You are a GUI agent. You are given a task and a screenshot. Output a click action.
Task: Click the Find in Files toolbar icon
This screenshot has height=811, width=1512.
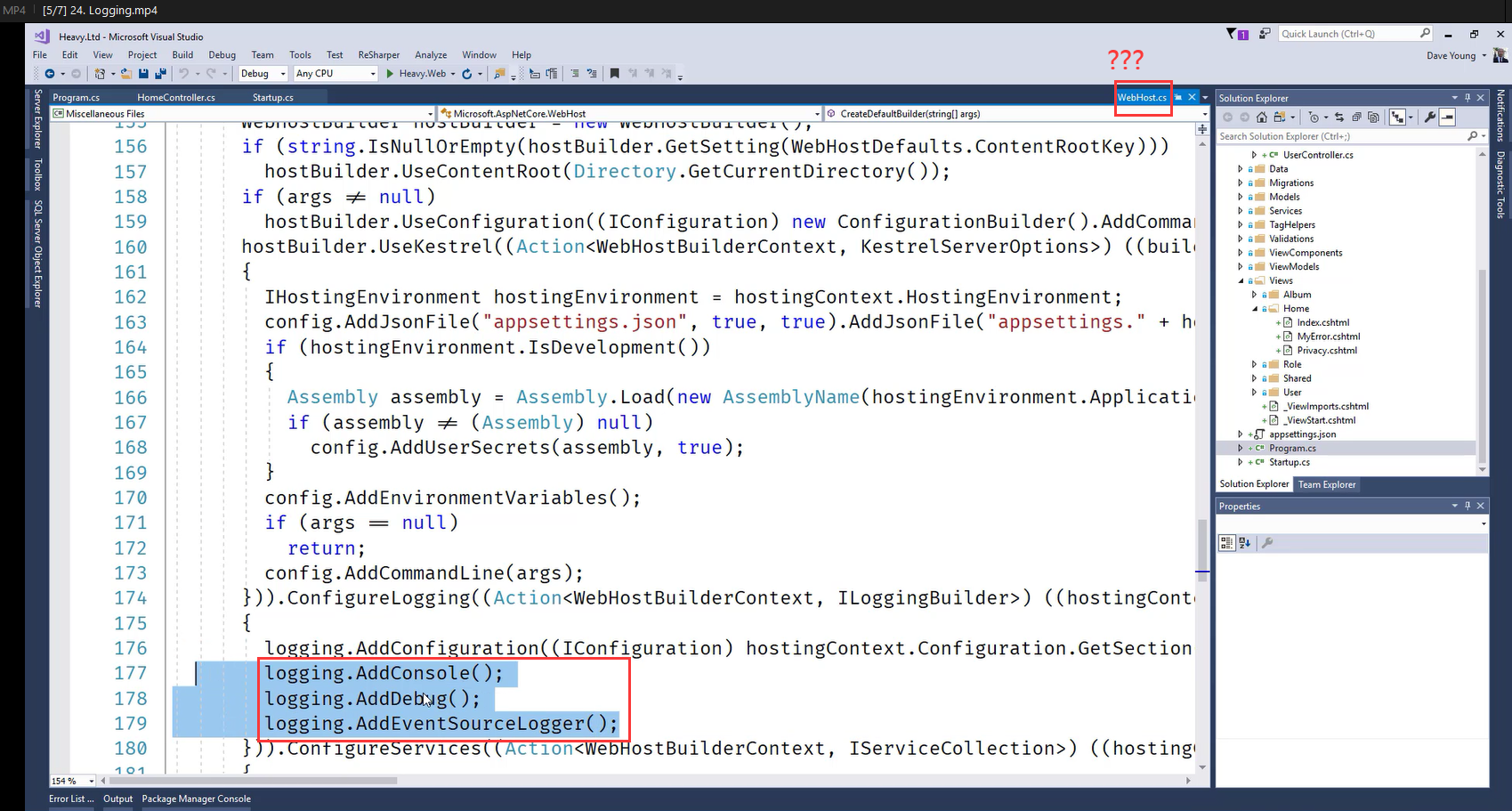499,74
